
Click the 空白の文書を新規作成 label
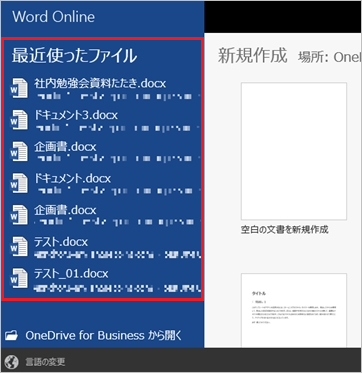click(284, 230)
